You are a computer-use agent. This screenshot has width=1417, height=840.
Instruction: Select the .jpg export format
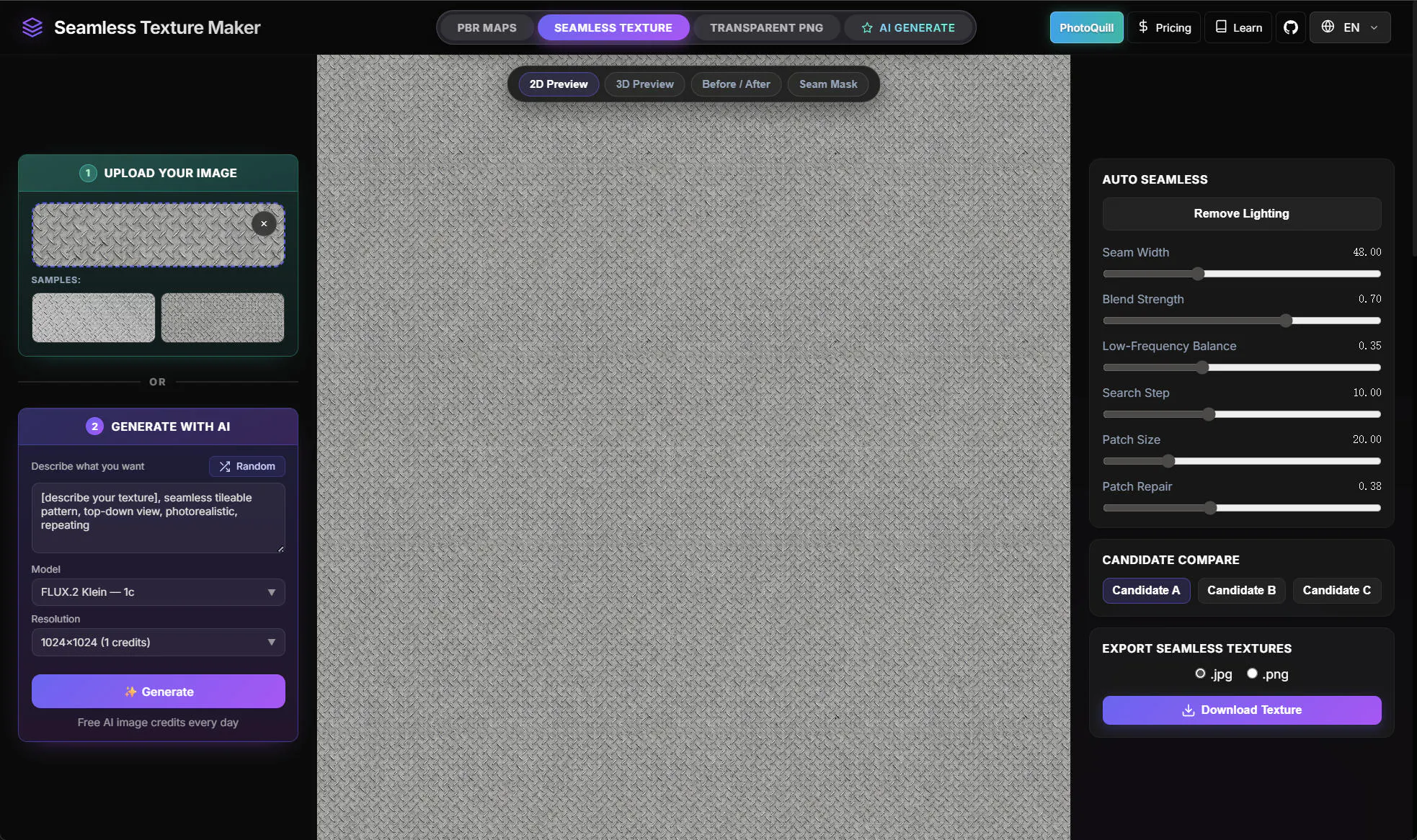coord(1200,674)
